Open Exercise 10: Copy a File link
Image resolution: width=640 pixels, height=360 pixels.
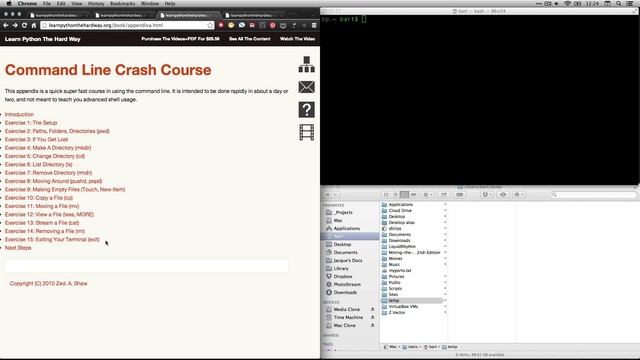coord(39,198)
